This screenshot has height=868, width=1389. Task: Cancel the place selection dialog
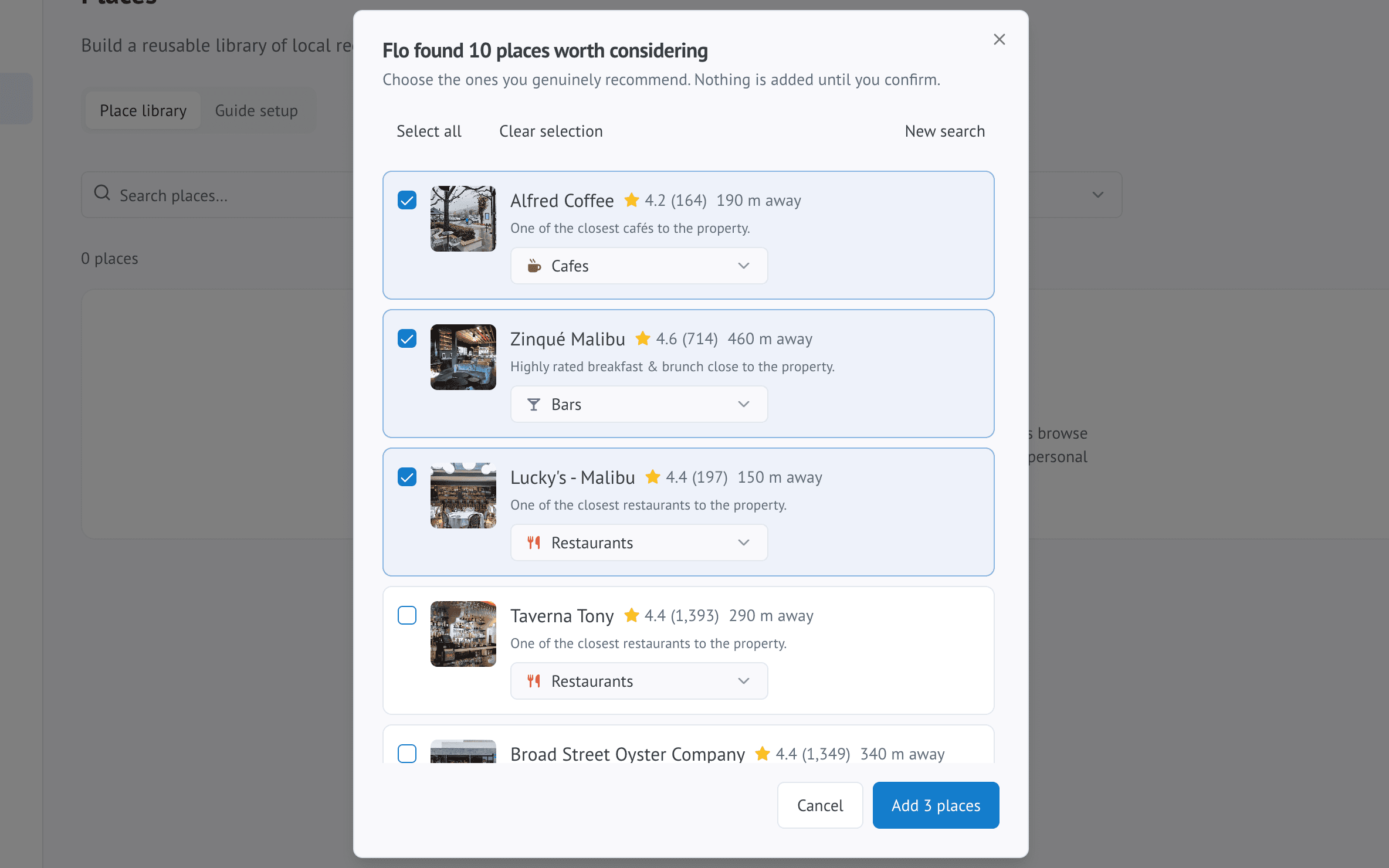(820, 805)
